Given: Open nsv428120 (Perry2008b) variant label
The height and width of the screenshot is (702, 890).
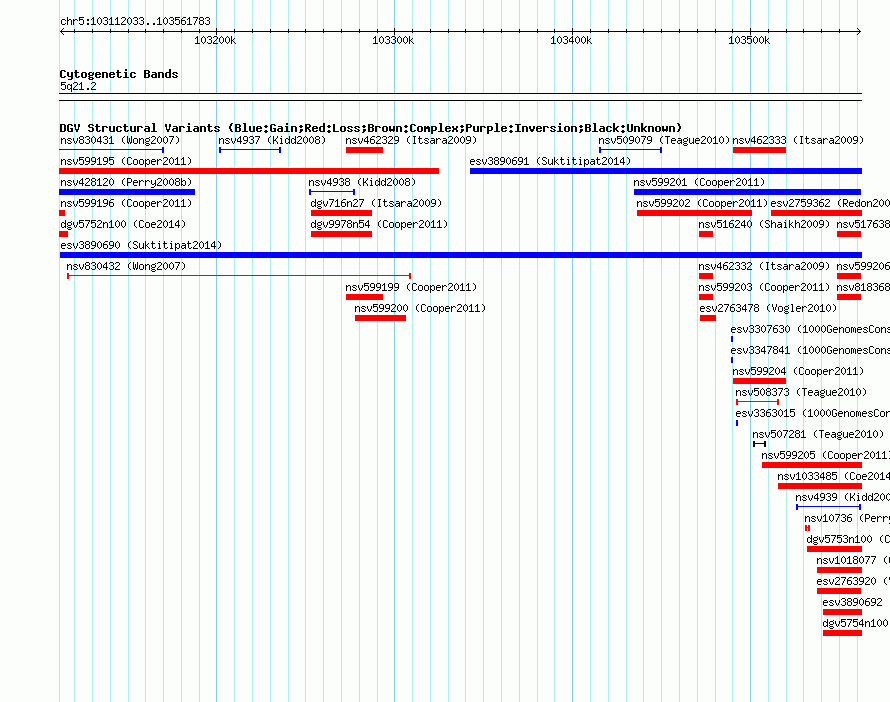Looking at the screenshot, I should coord(126,182).
